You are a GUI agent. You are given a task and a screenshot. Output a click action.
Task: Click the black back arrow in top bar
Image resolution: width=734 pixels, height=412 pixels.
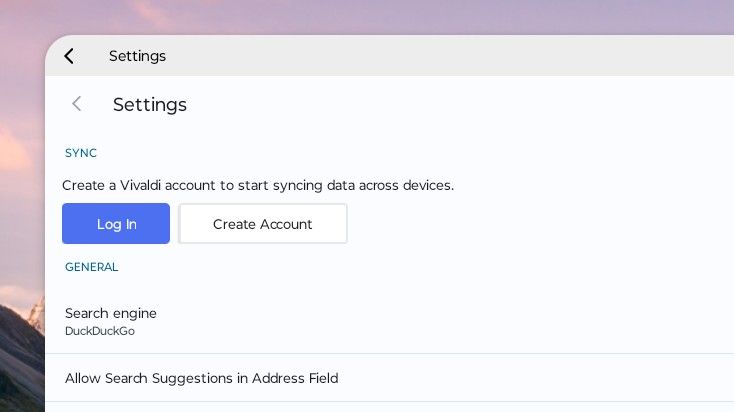pyautogui.click(x=69, y=56)
